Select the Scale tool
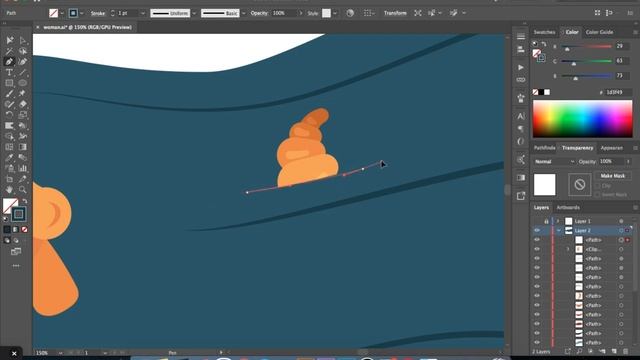The image size is (640, 360). [x=23, y=115]
